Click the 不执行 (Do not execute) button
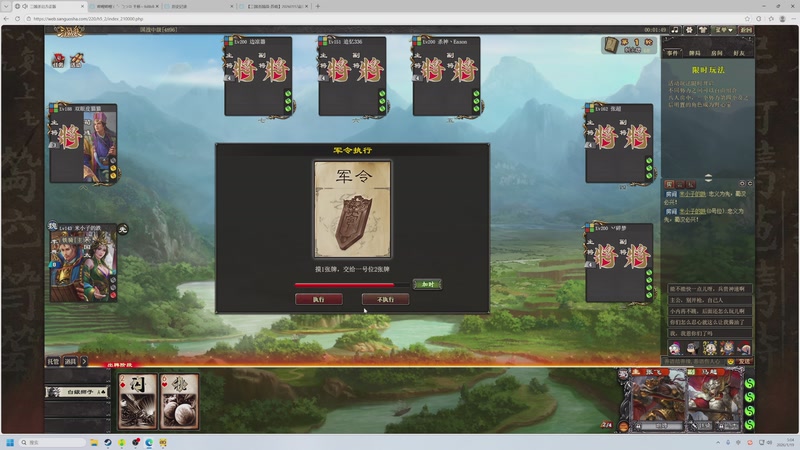Screen dimensions: 800x450 point(385,299)
